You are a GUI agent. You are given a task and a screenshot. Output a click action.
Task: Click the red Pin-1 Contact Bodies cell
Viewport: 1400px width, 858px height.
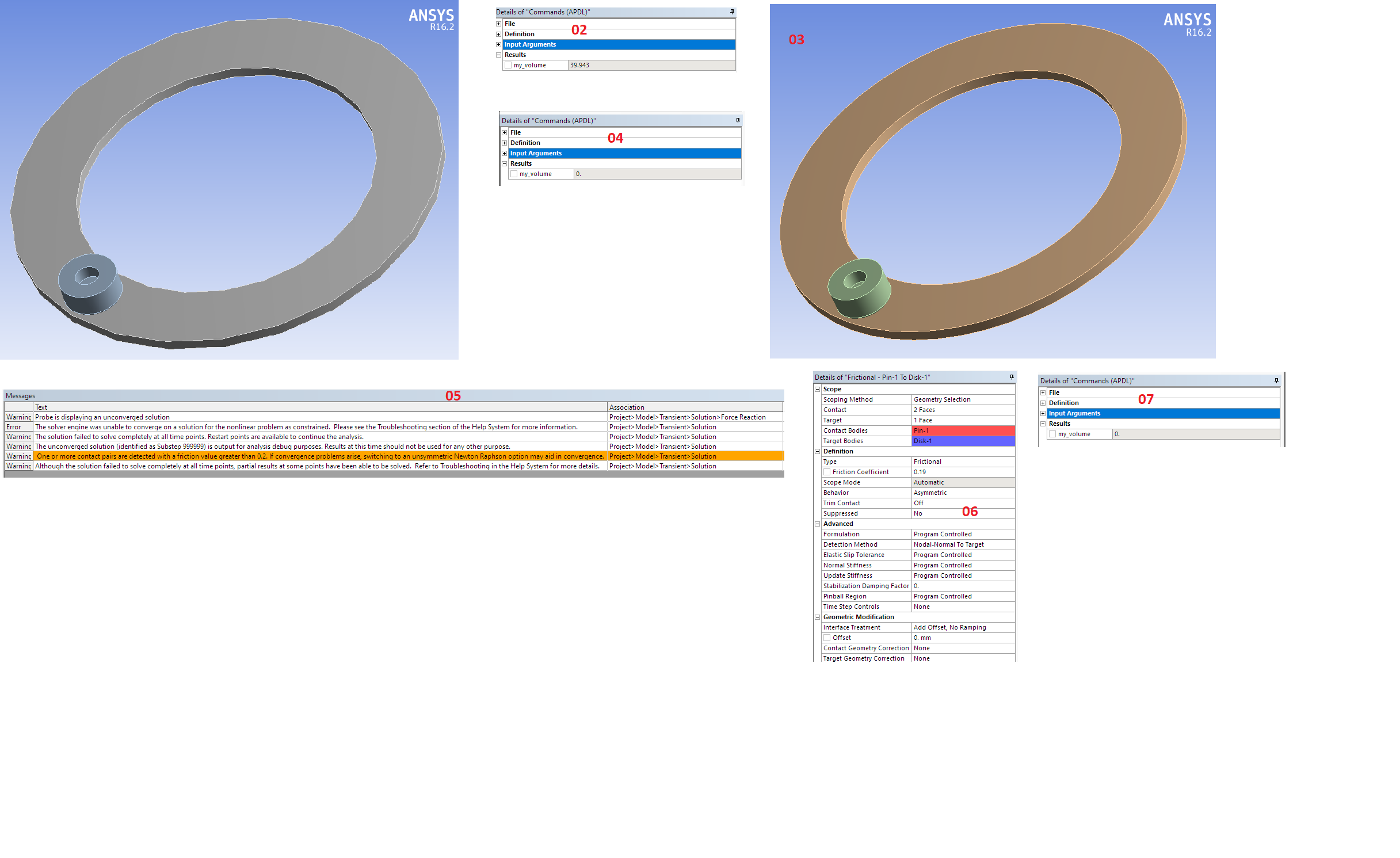(x=963, y=431)
